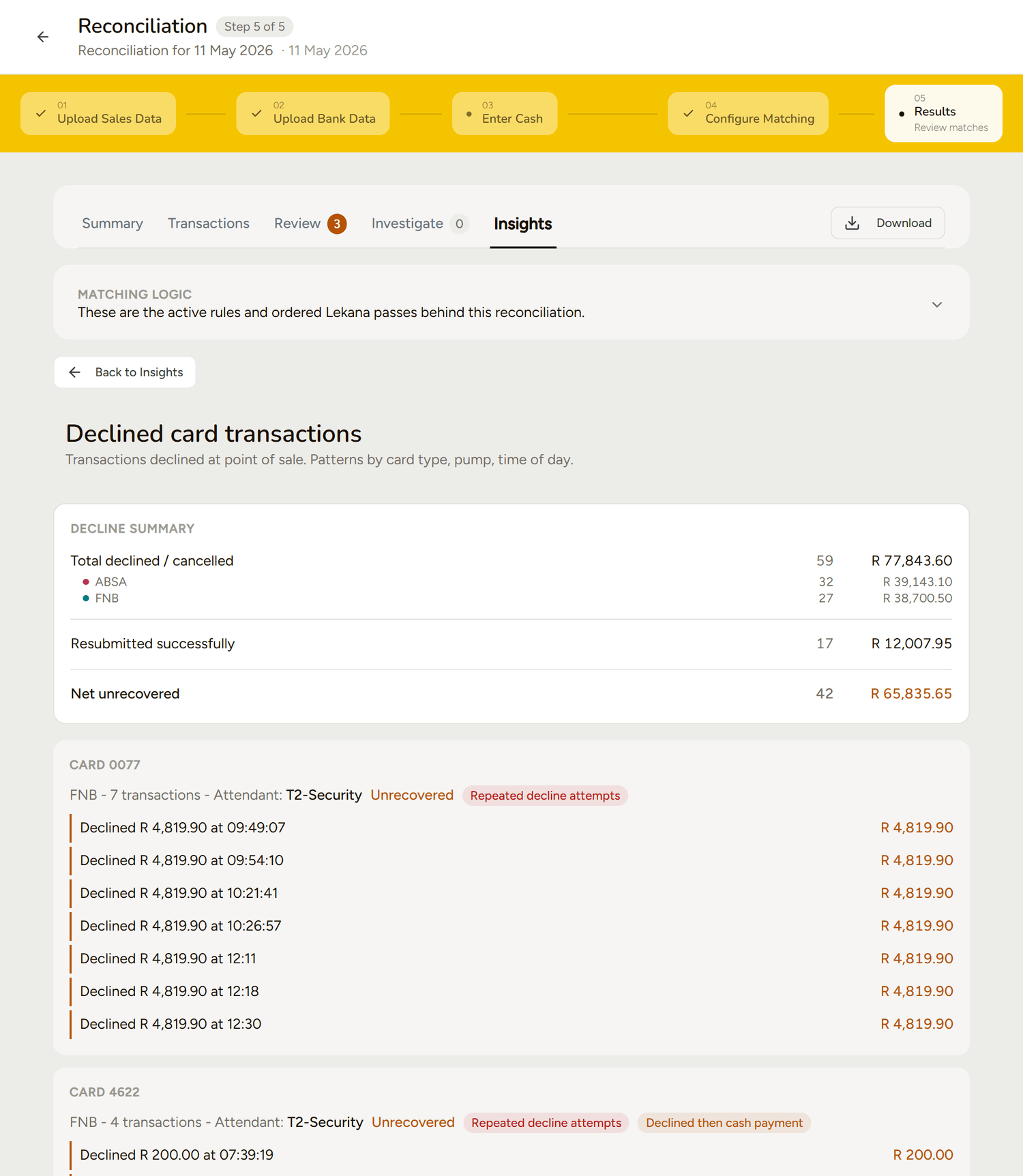Click the Investigate count badge 0

[460, 224]
